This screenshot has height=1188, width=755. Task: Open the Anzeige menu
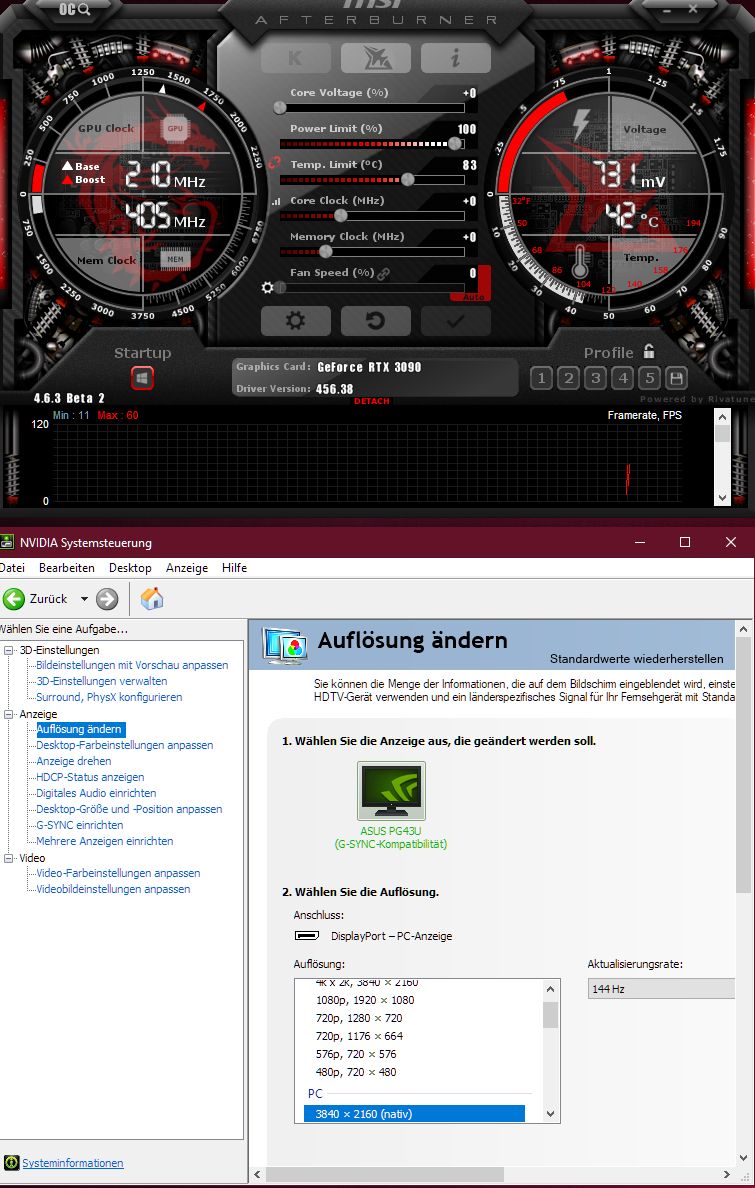(x=186, y=567)
